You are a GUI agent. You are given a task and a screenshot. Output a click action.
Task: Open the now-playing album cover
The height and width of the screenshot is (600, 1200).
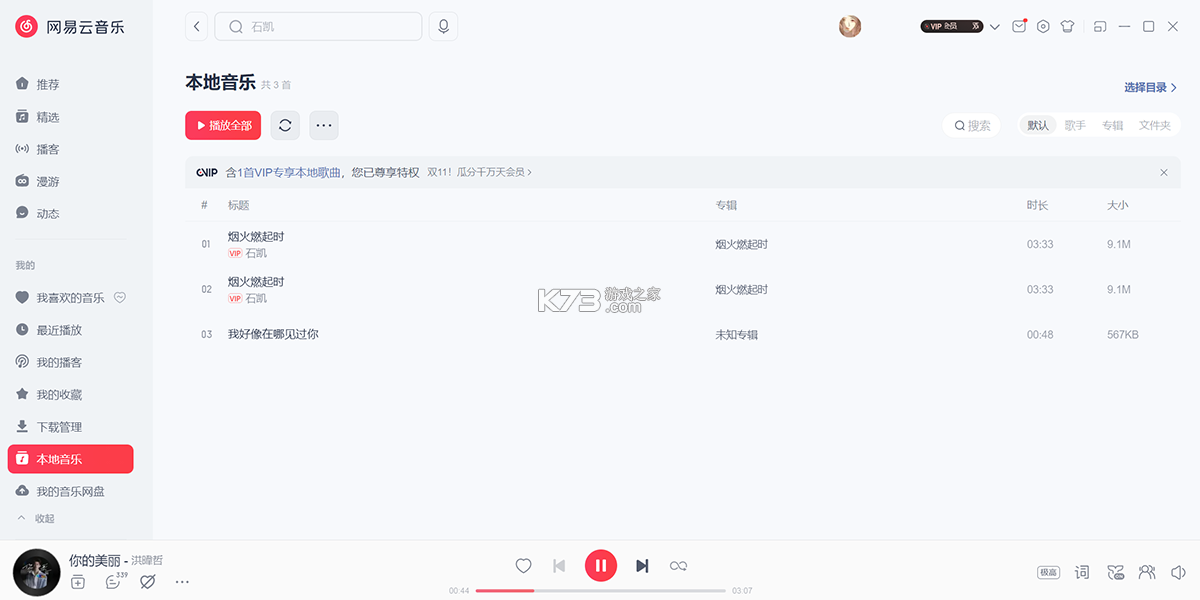(36, 572)
